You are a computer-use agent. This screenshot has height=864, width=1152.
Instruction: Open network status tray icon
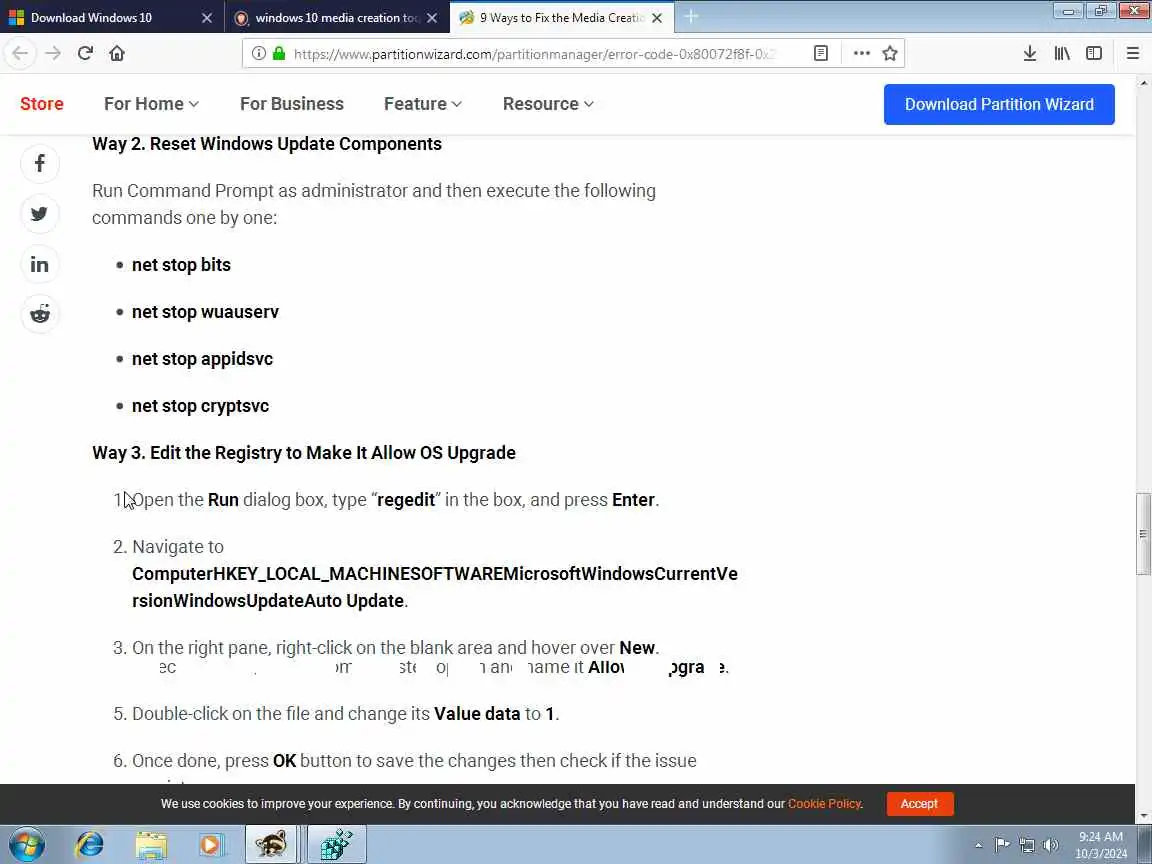[x=1026, y=846]
